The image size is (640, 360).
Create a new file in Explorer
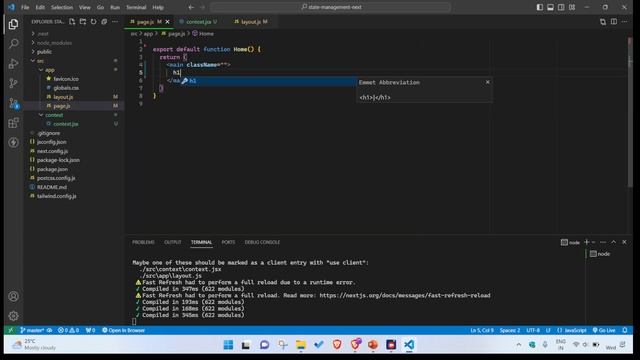point(72,22)
